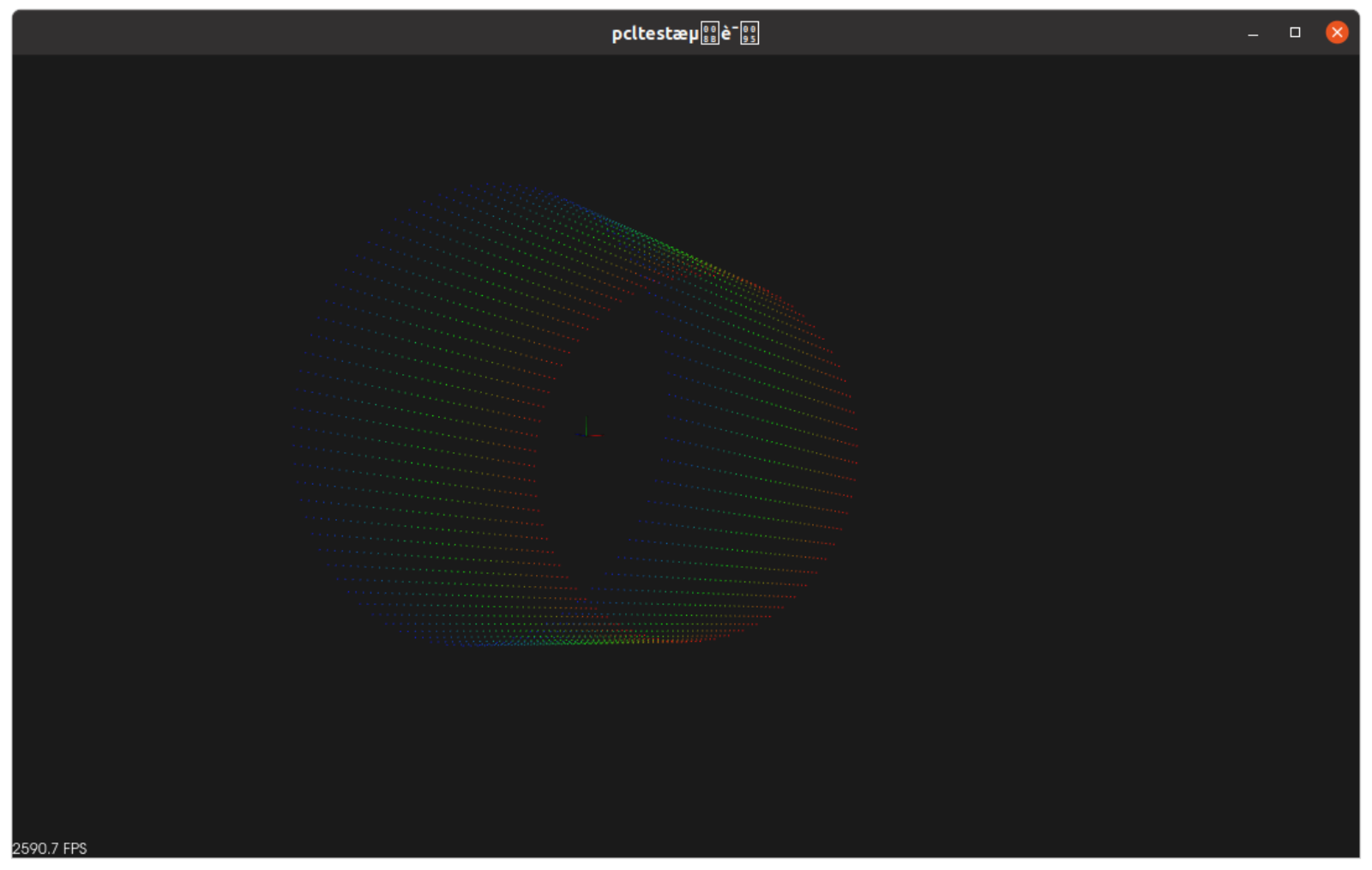Click the 2590.7 FPS counter
1372x870 pixels.
(50, 849)
